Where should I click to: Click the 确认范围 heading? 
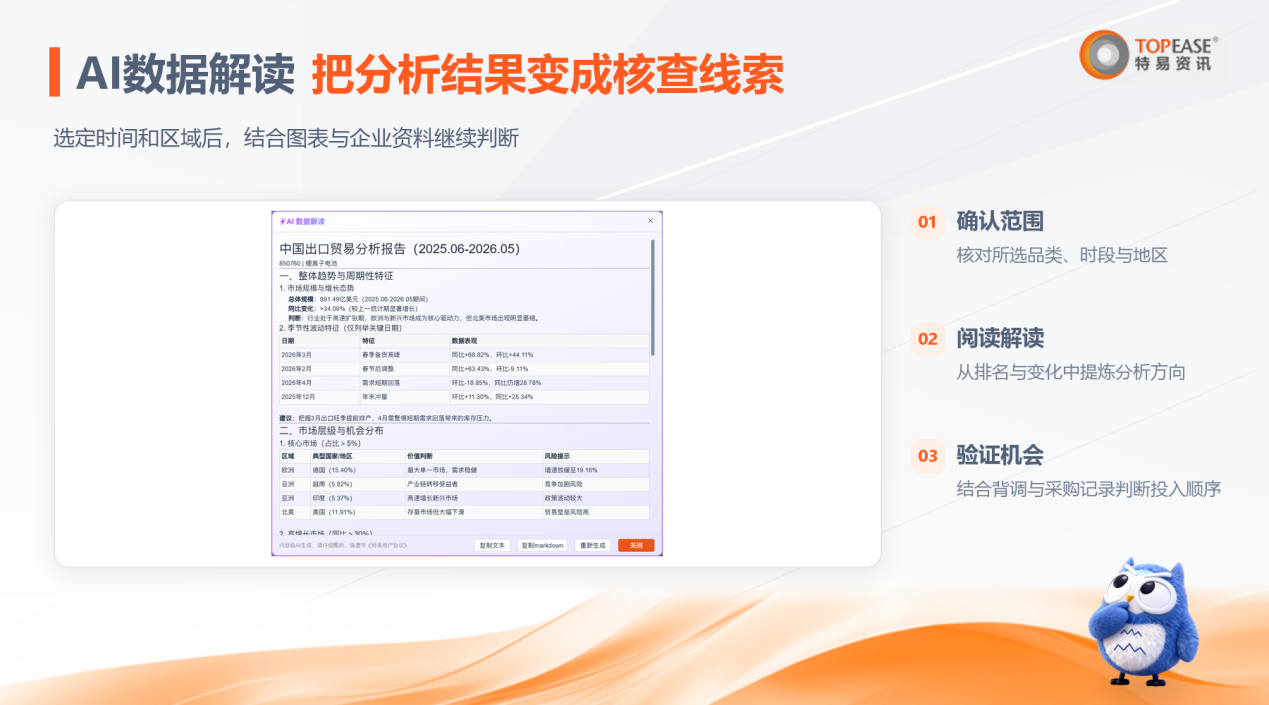[1000, 221]
